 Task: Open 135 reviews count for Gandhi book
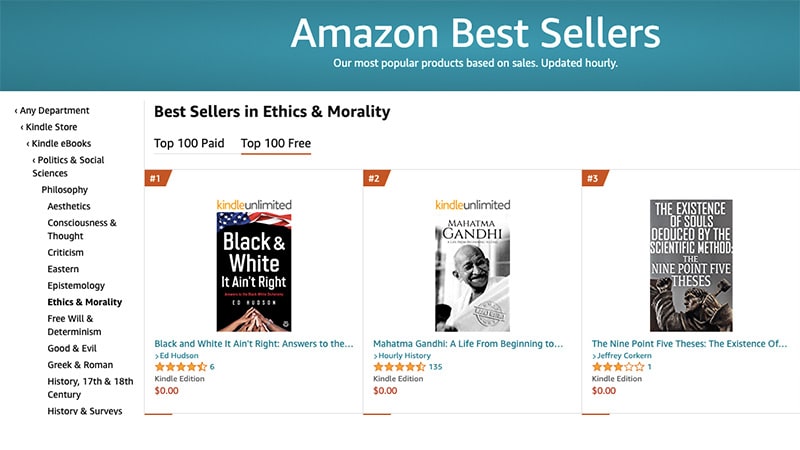(x=435, y=367)
